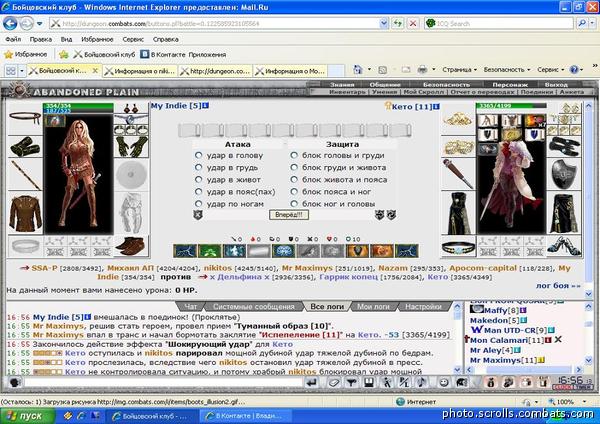Open tab list dropdown next to Quick Tabs
Screen dimensions: 600x424
(22, 71)
